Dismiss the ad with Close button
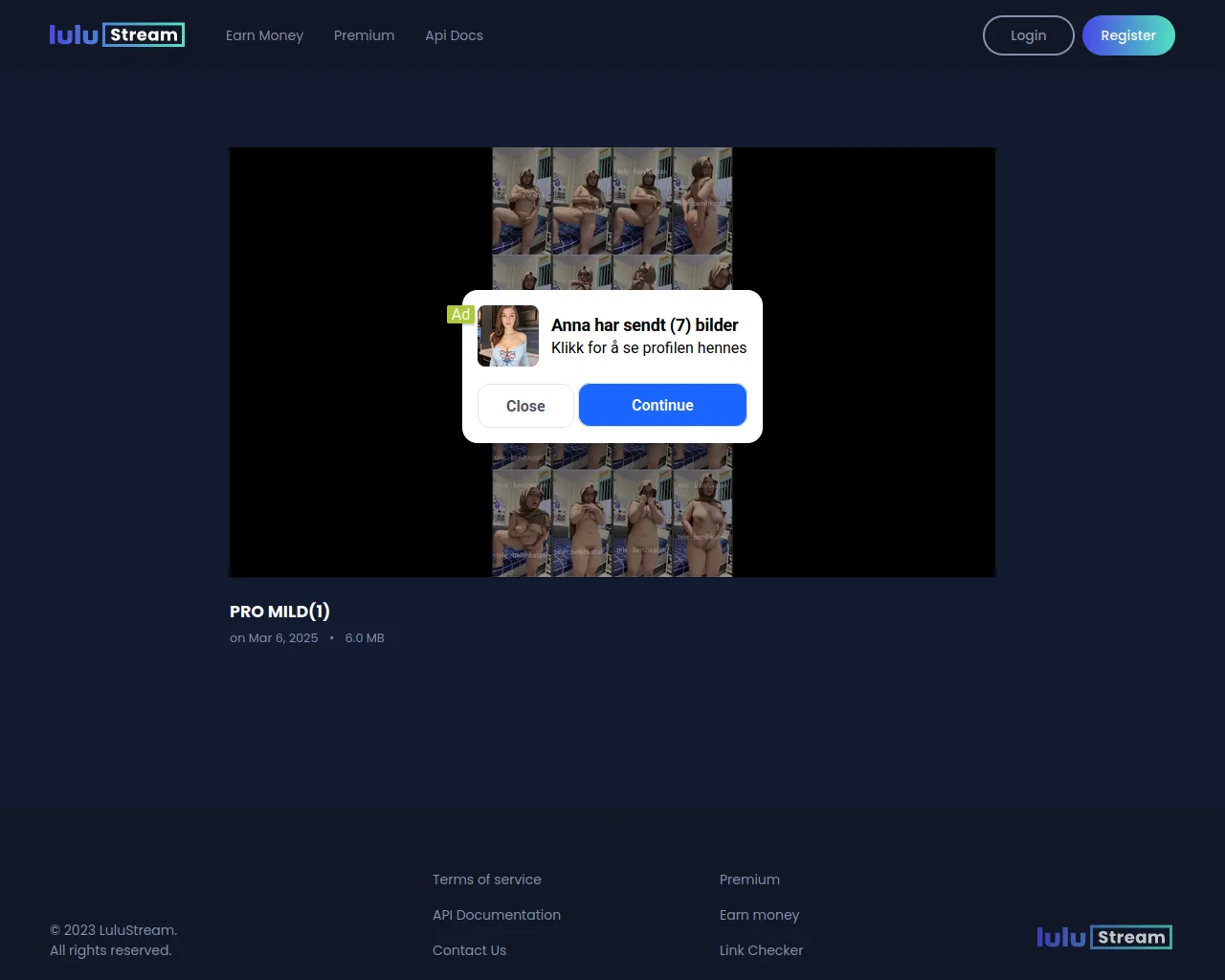This screenshot has width=1225, height=980. 525,406
